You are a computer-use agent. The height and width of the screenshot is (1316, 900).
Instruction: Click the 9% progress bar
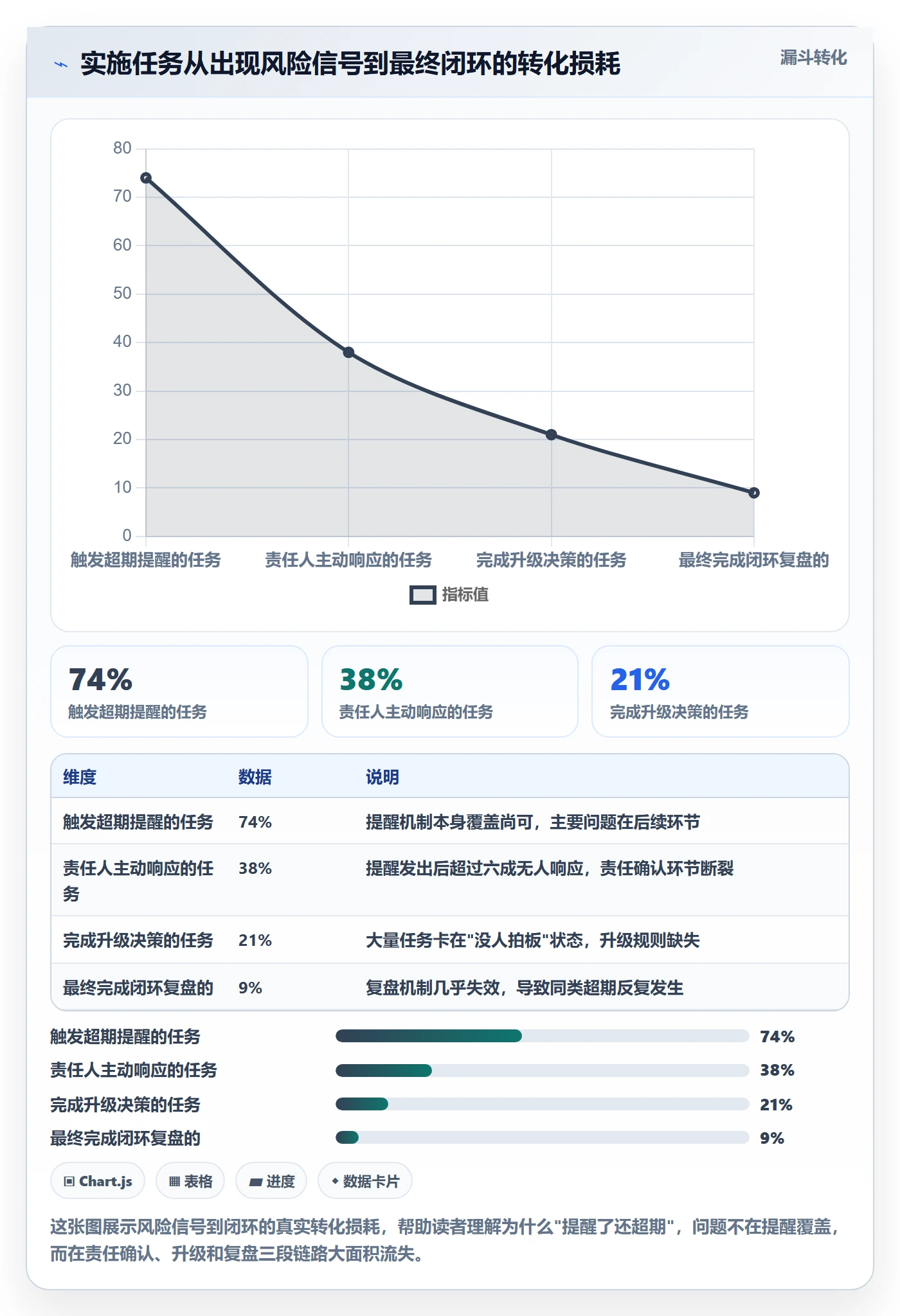pyautogui.click(x=543, y=1137)
